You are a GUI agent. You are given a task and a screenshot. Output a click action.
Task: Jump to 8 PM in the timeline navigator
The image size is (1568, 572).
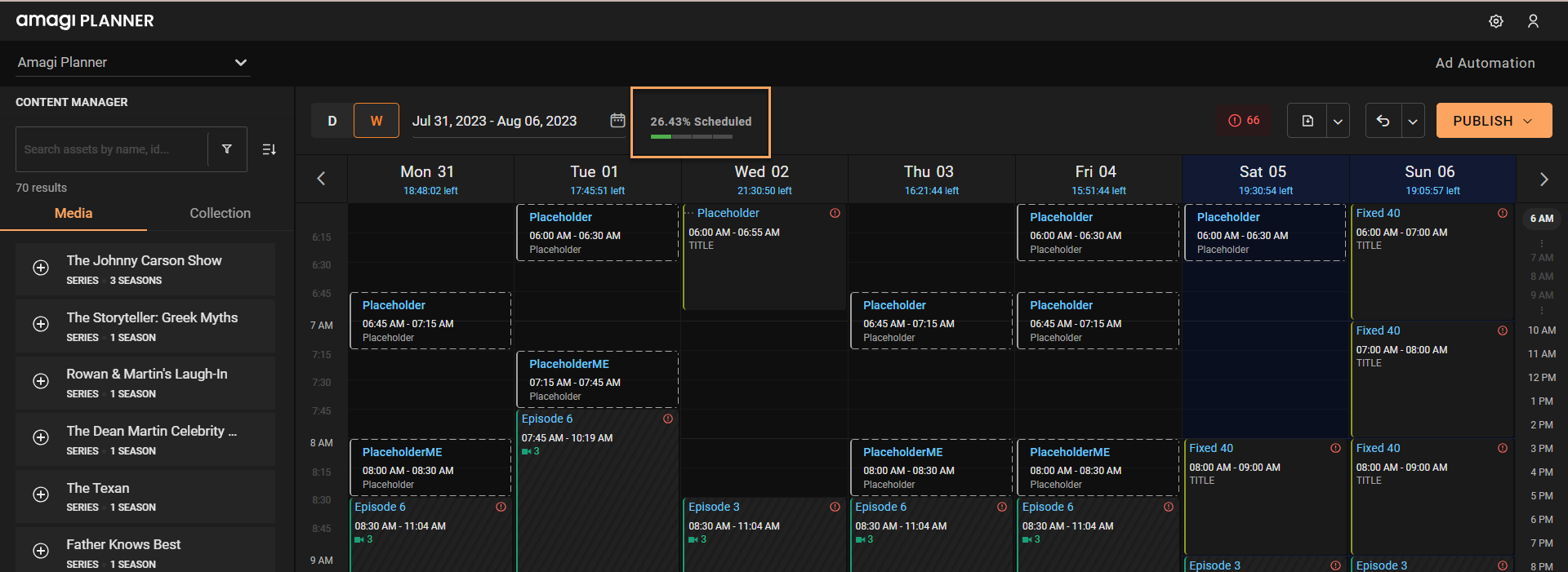click(1542, 566)
